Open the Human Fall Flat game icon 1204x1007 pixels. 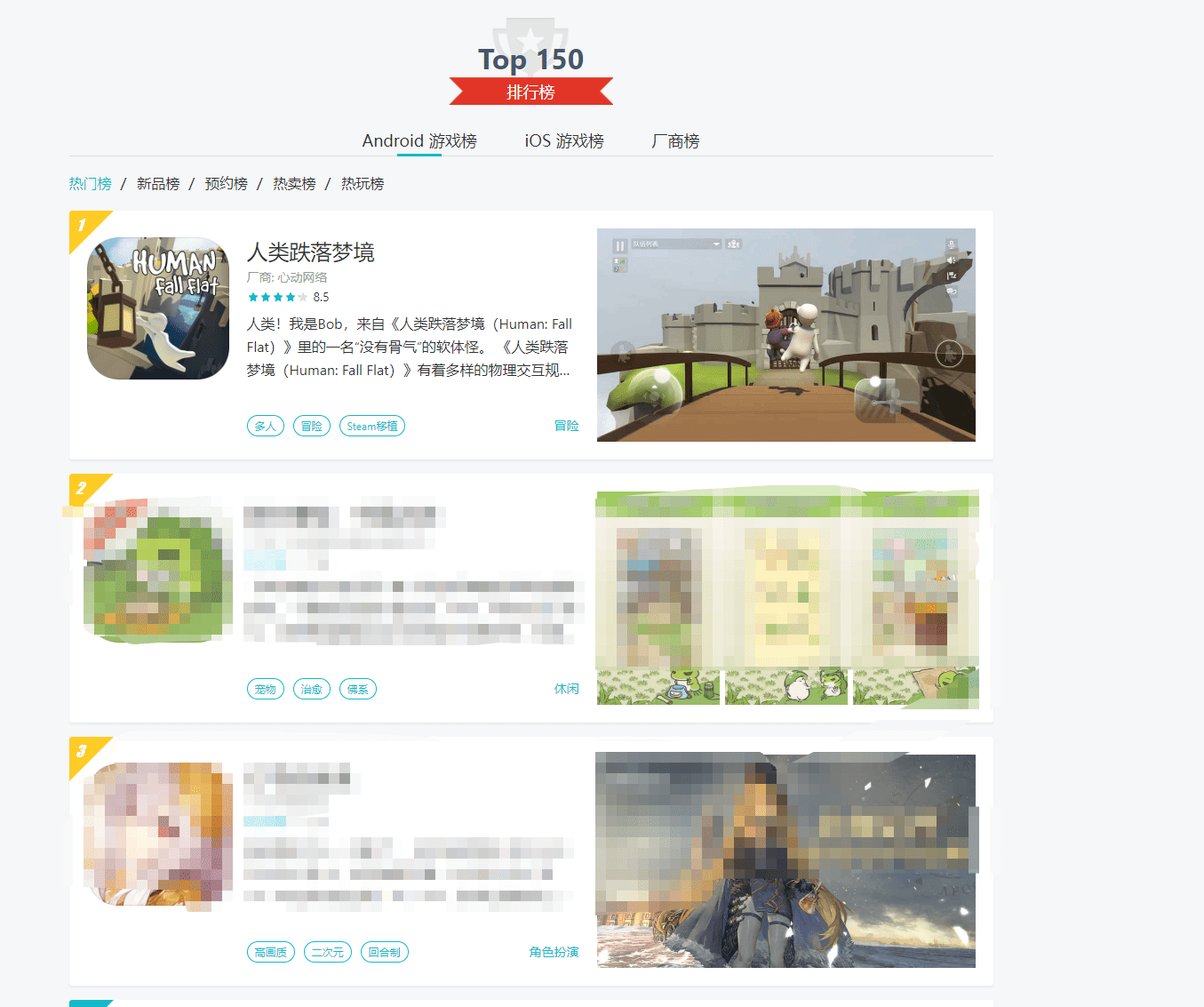click(158, 308)
